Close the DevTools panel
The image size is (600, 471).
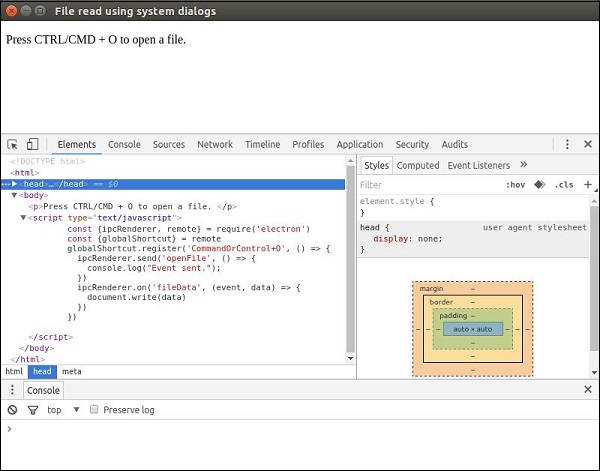[x=588, y=145]
